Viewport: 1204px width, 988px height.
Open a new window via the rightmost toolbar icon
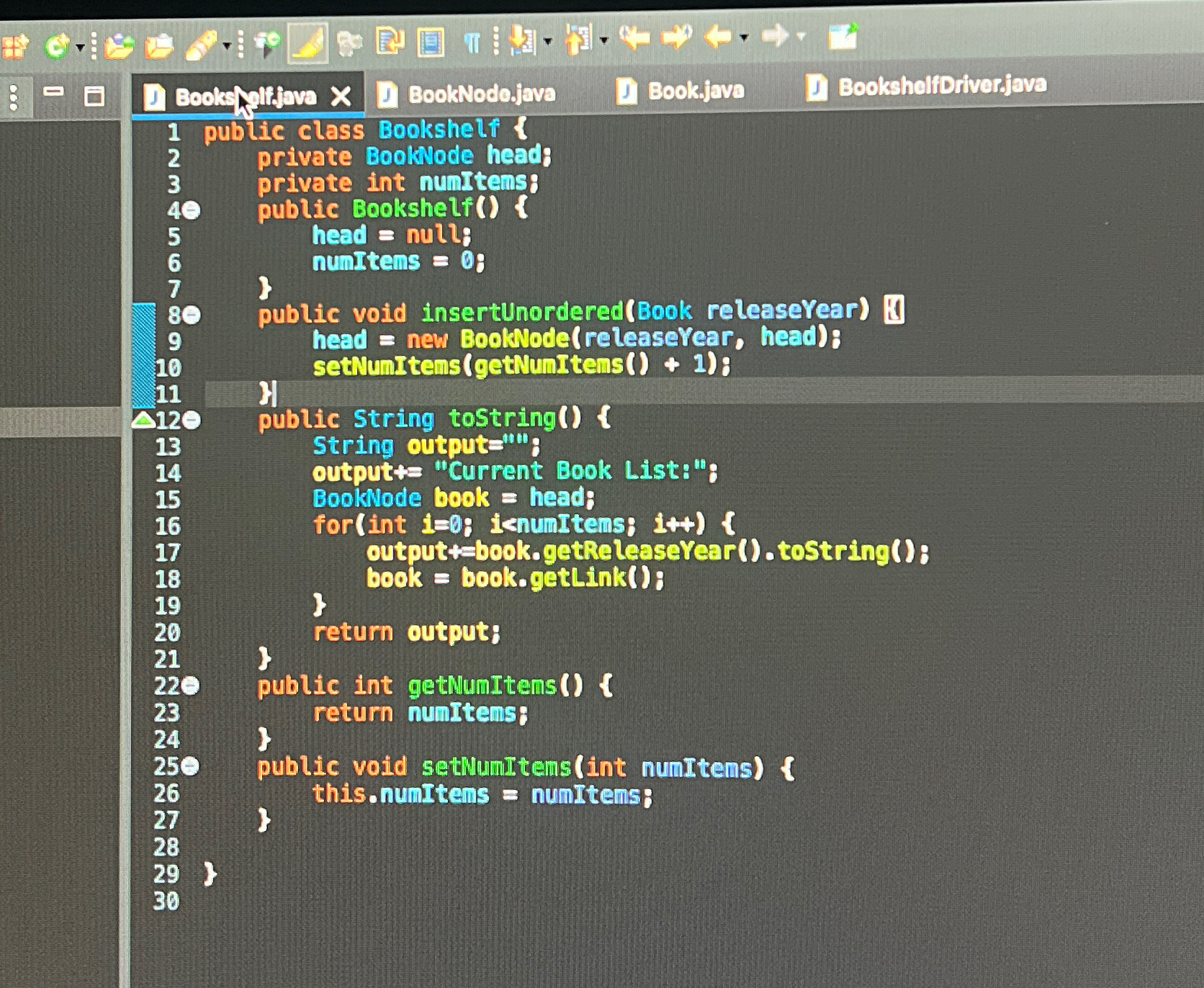841,36
